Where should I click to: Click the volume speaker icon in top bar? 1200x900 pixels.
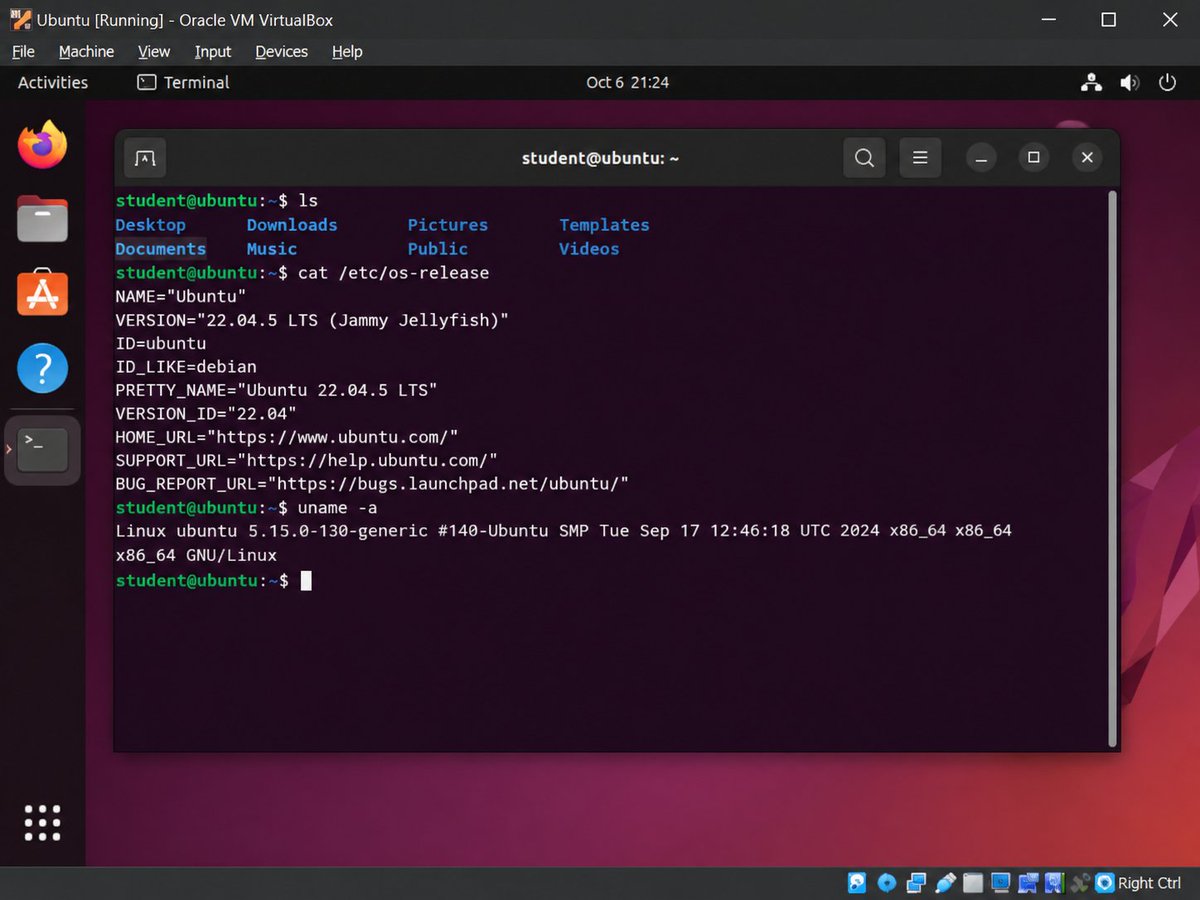(1129, 83)
